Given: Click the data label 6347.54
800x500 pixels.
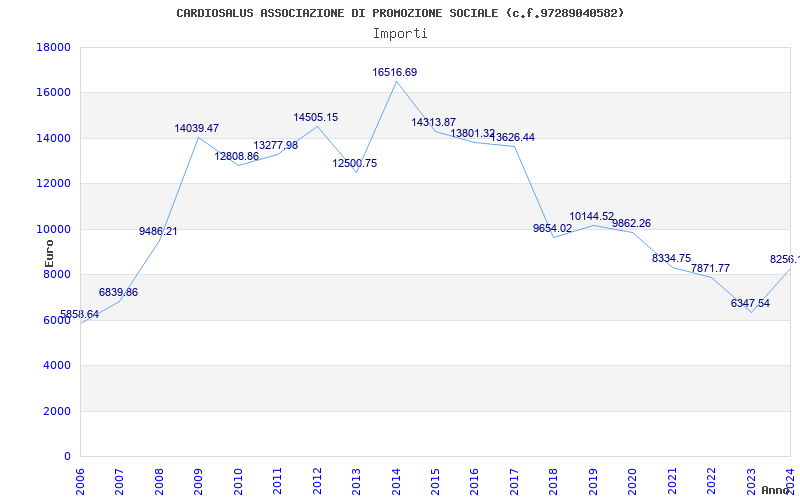Looking at the screenshot, I should click(x=750, y=303).
